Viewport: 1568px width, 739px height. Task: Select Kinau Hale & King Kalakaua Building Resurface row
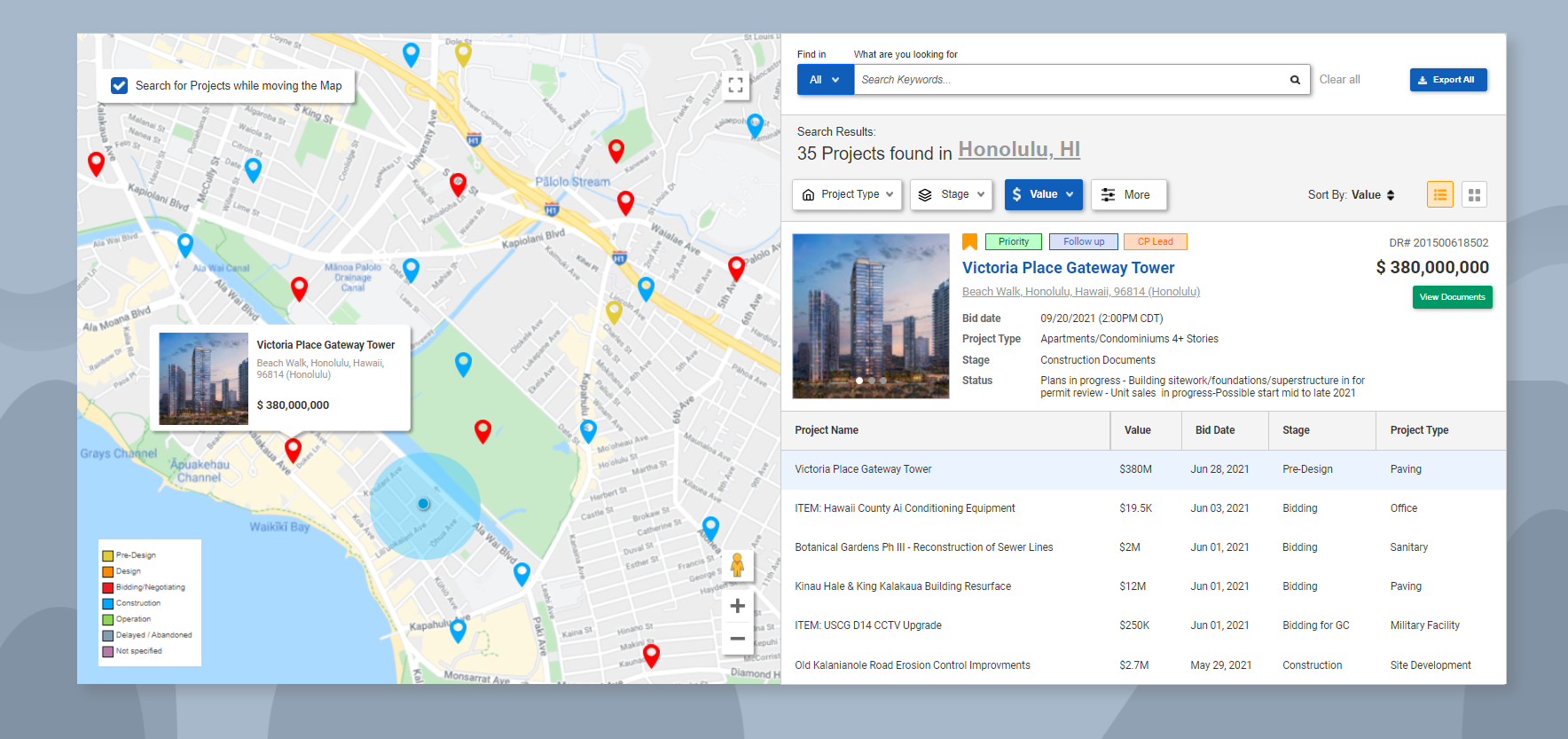(x=1143, y=586)
